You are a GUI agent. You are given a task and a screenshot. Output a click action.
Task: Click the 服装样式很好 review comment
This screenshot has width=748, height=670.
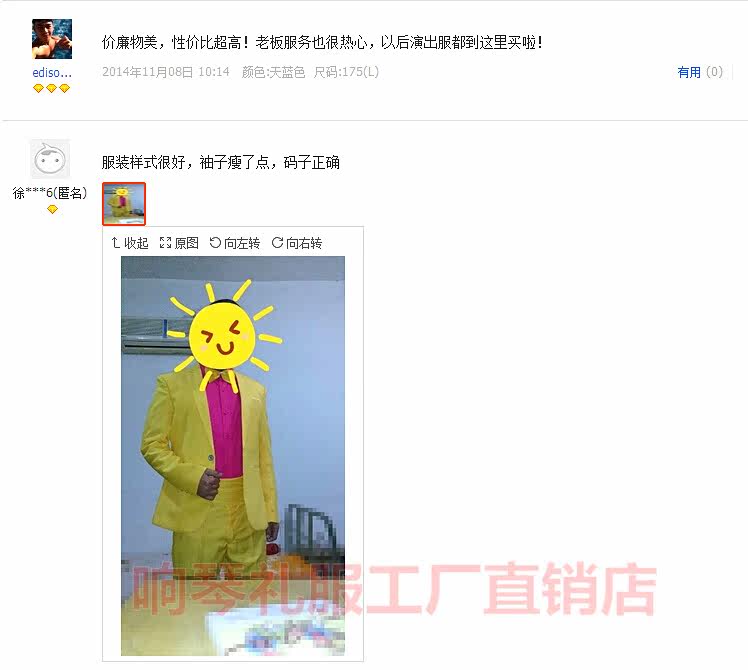pos(221,162)
